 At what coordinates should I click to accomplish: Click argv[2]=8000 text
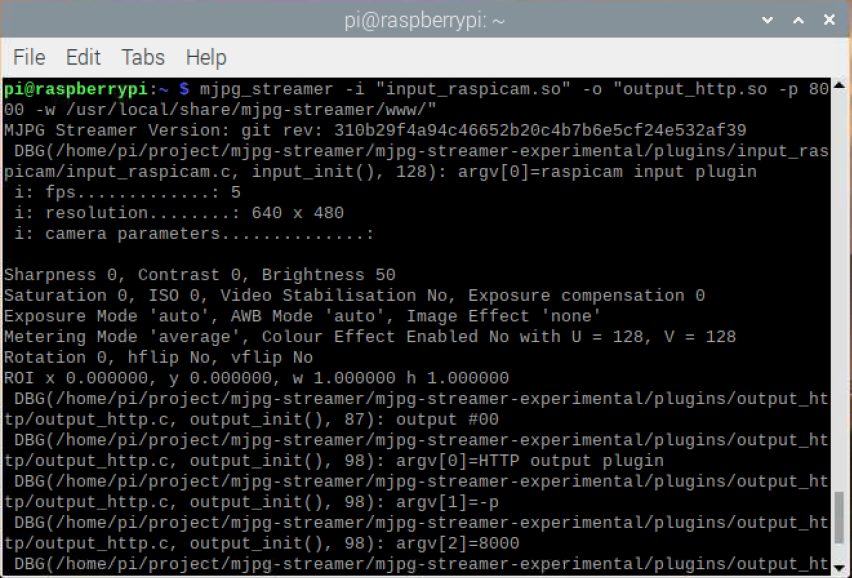point(458,543)
